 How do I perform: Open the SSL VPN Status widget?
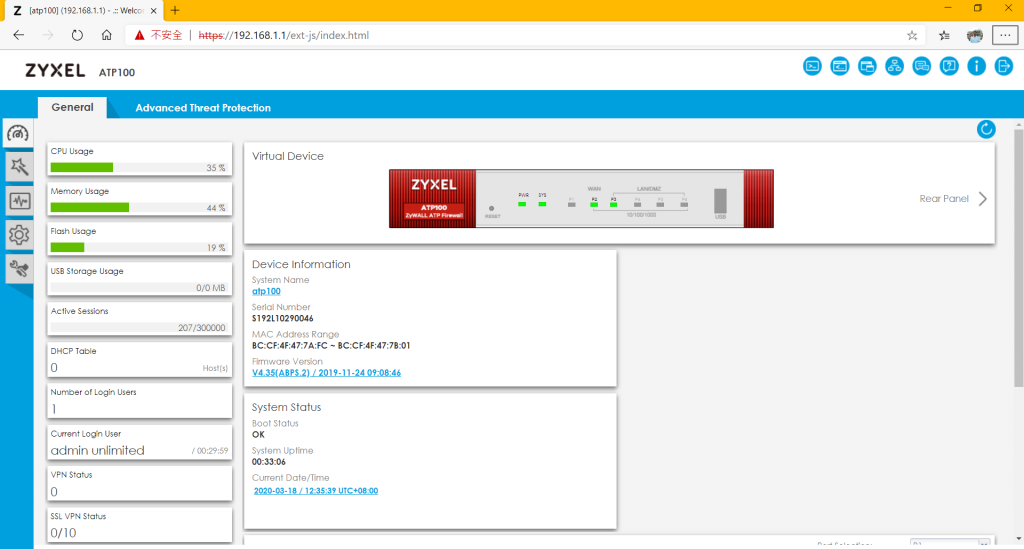tap(139, 524)
